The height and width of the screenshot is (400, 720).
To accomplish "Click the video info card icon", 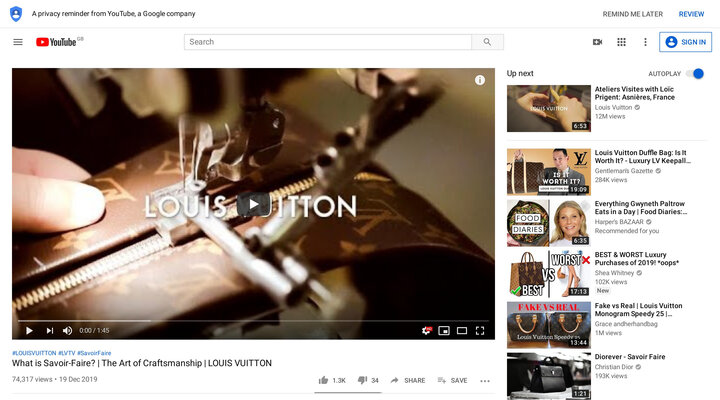I will point(480,80).
